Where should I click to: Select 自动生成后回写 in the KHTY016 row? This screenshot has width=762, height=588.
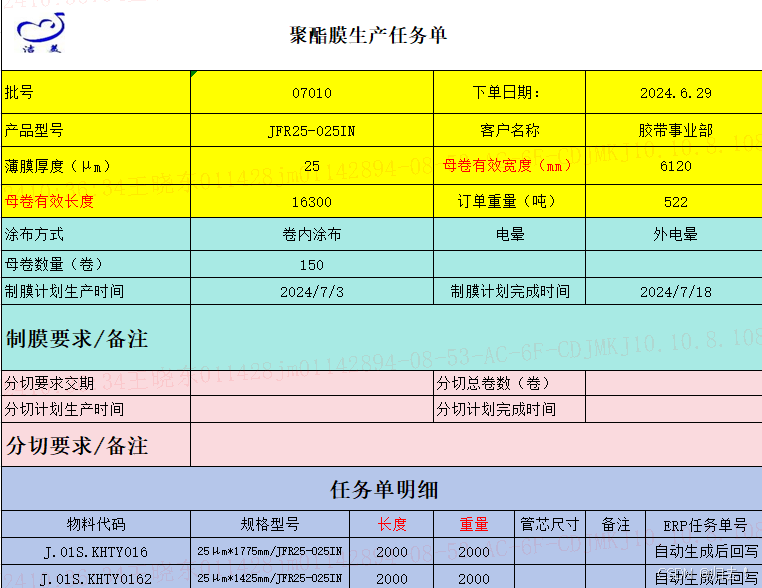(706, 552)
